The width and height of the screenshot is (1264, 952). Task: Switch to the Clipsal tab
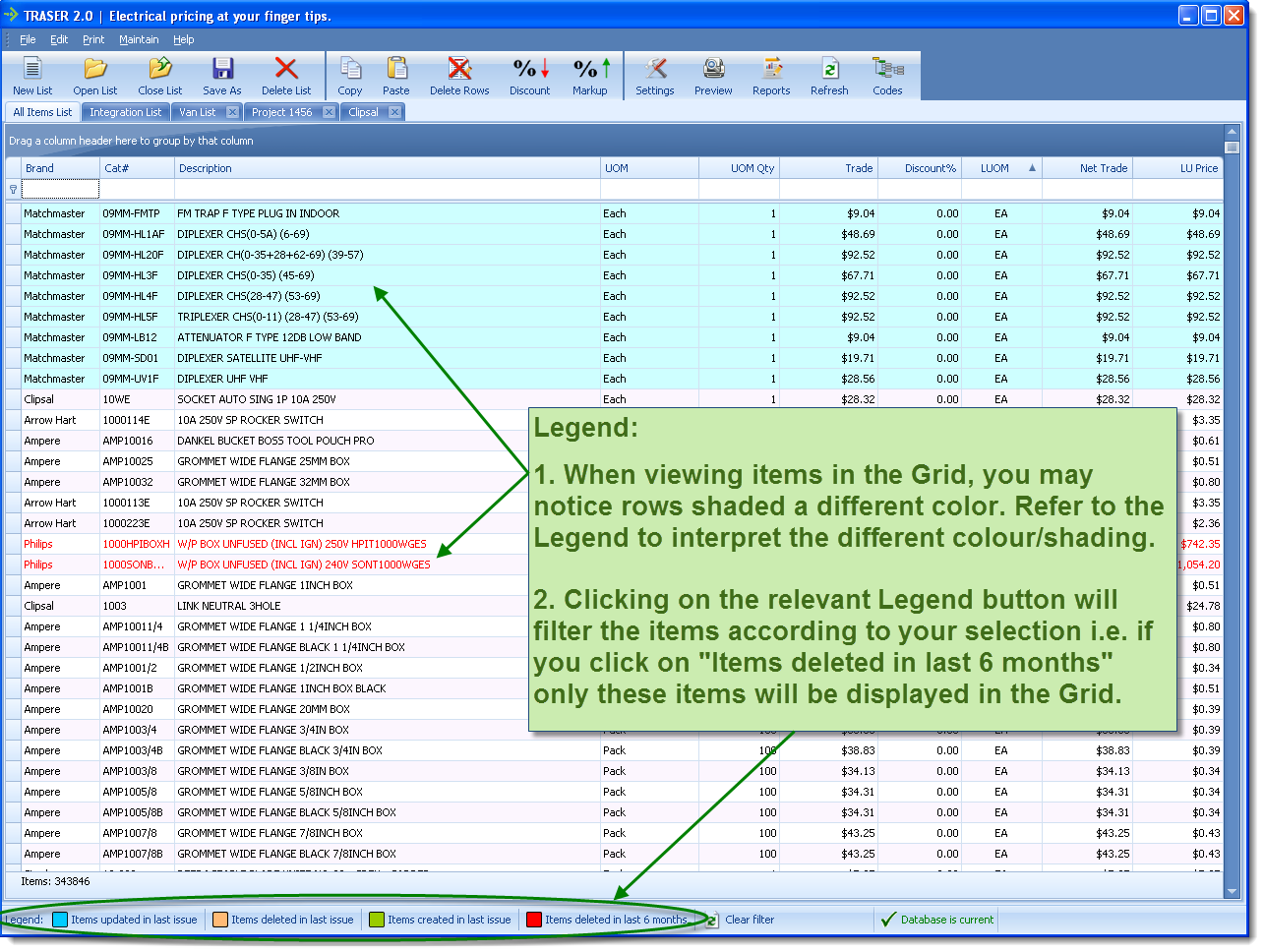tap(363, 112)
